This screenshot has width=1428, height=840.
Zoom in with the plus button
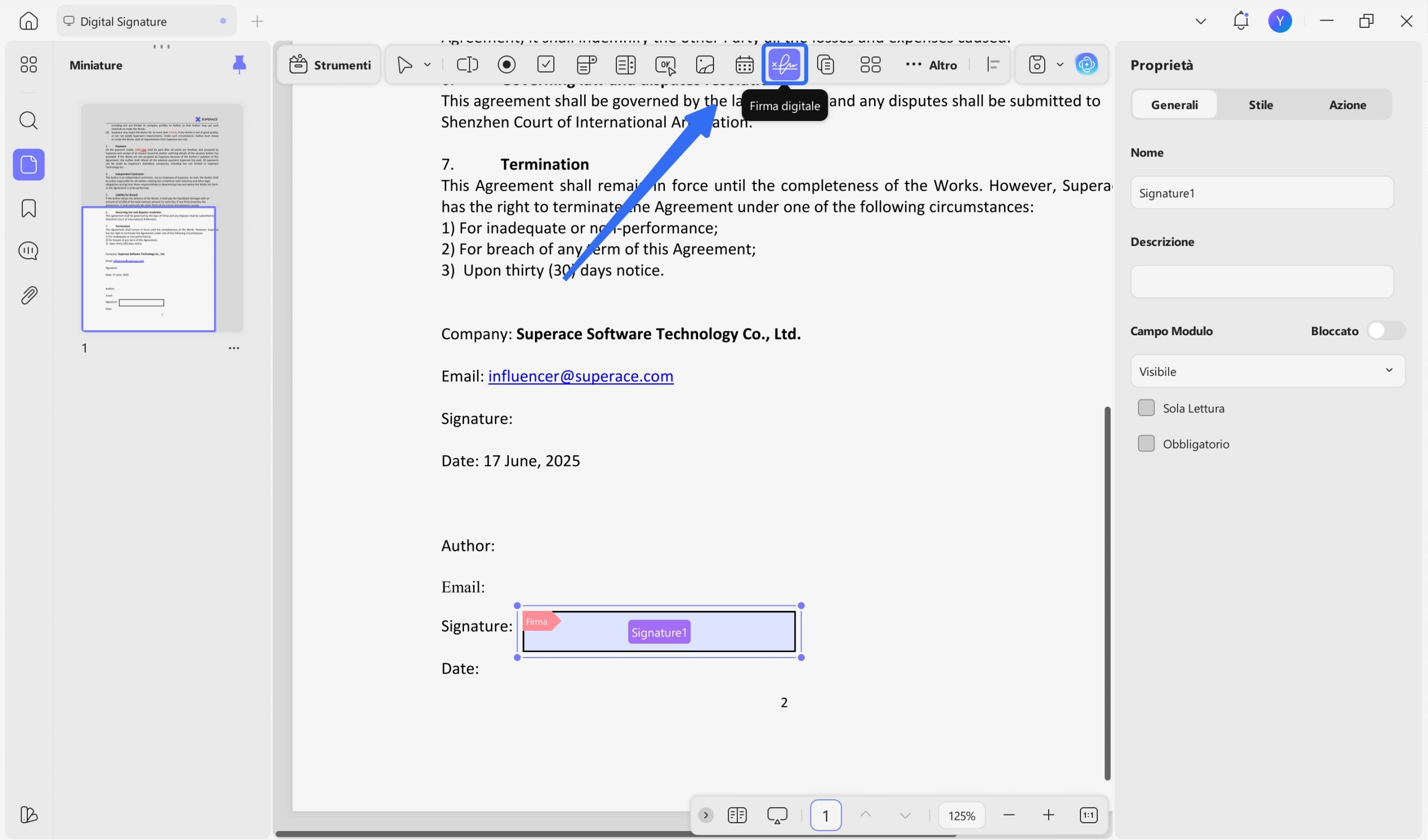[x=1048, y=815]
